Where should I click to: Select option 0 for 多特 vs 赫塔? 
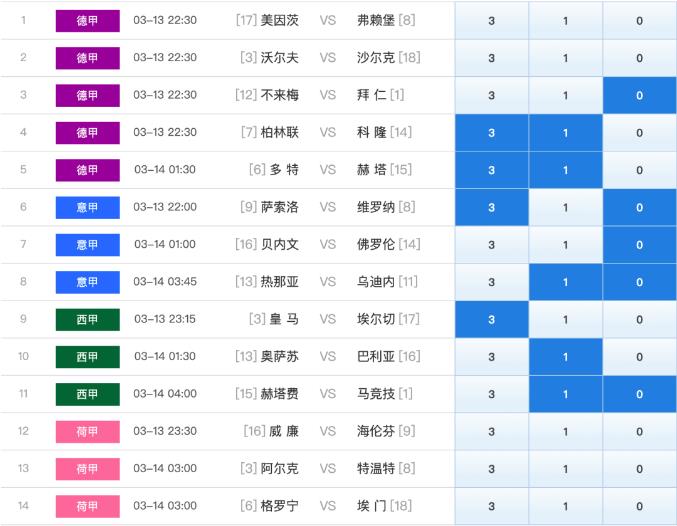coord(639,170)
